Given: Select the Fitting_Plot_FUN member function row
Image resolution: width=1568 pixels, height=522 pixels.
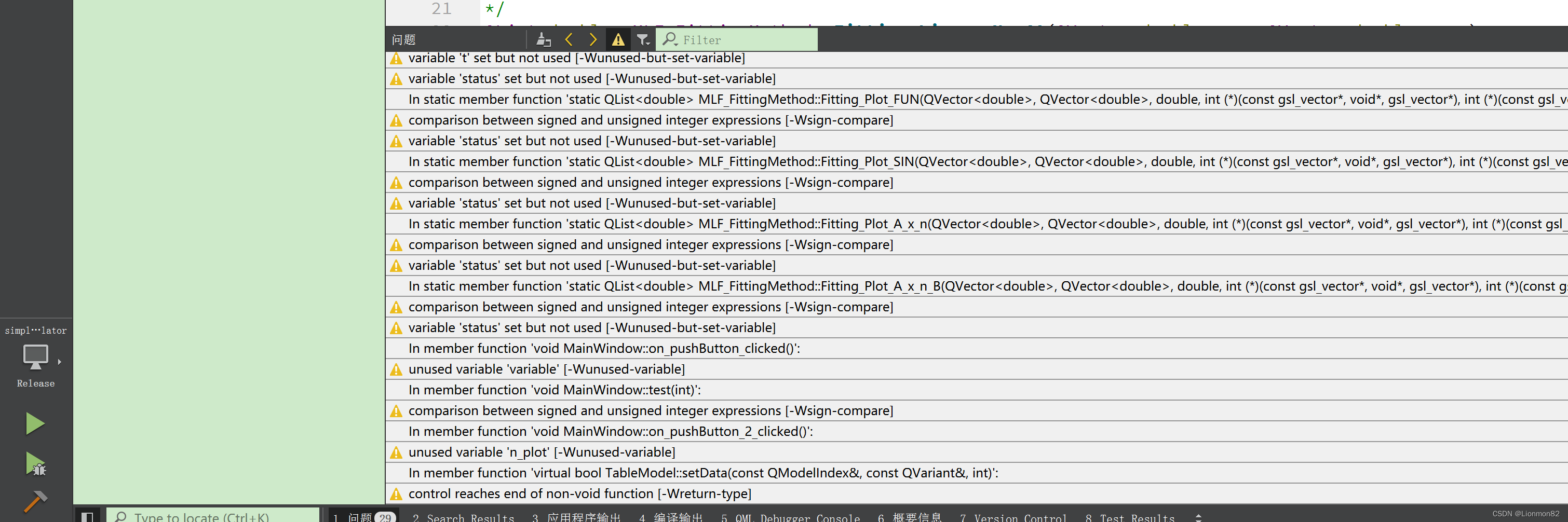Looking at the screenshot, I should 976,99.
